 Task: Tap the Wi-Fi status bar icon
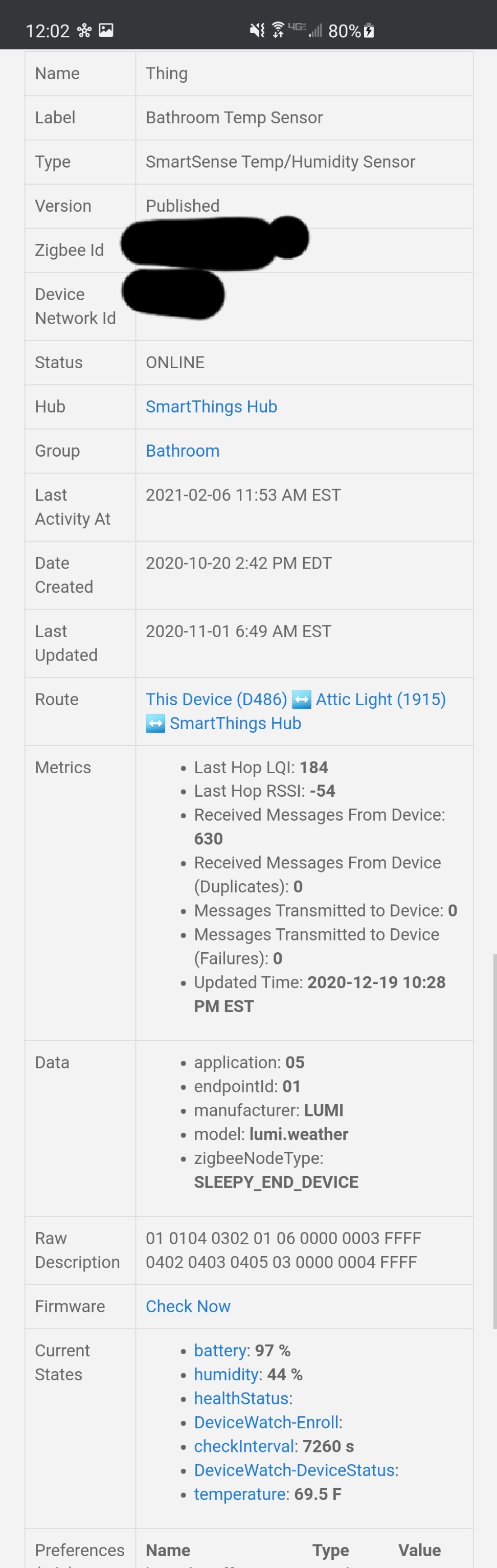(x=278, y=29)
